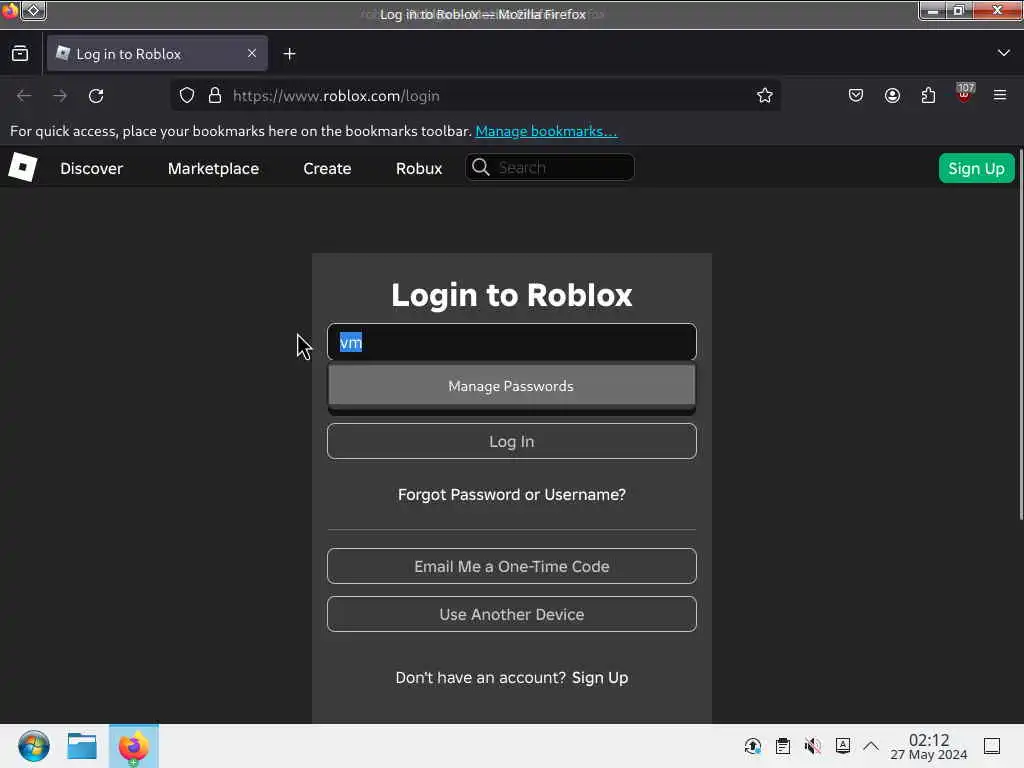Viewport: 1024px width, 768px height.
Task: Go back using the back arrow
Action: click(x=24, y=96)
